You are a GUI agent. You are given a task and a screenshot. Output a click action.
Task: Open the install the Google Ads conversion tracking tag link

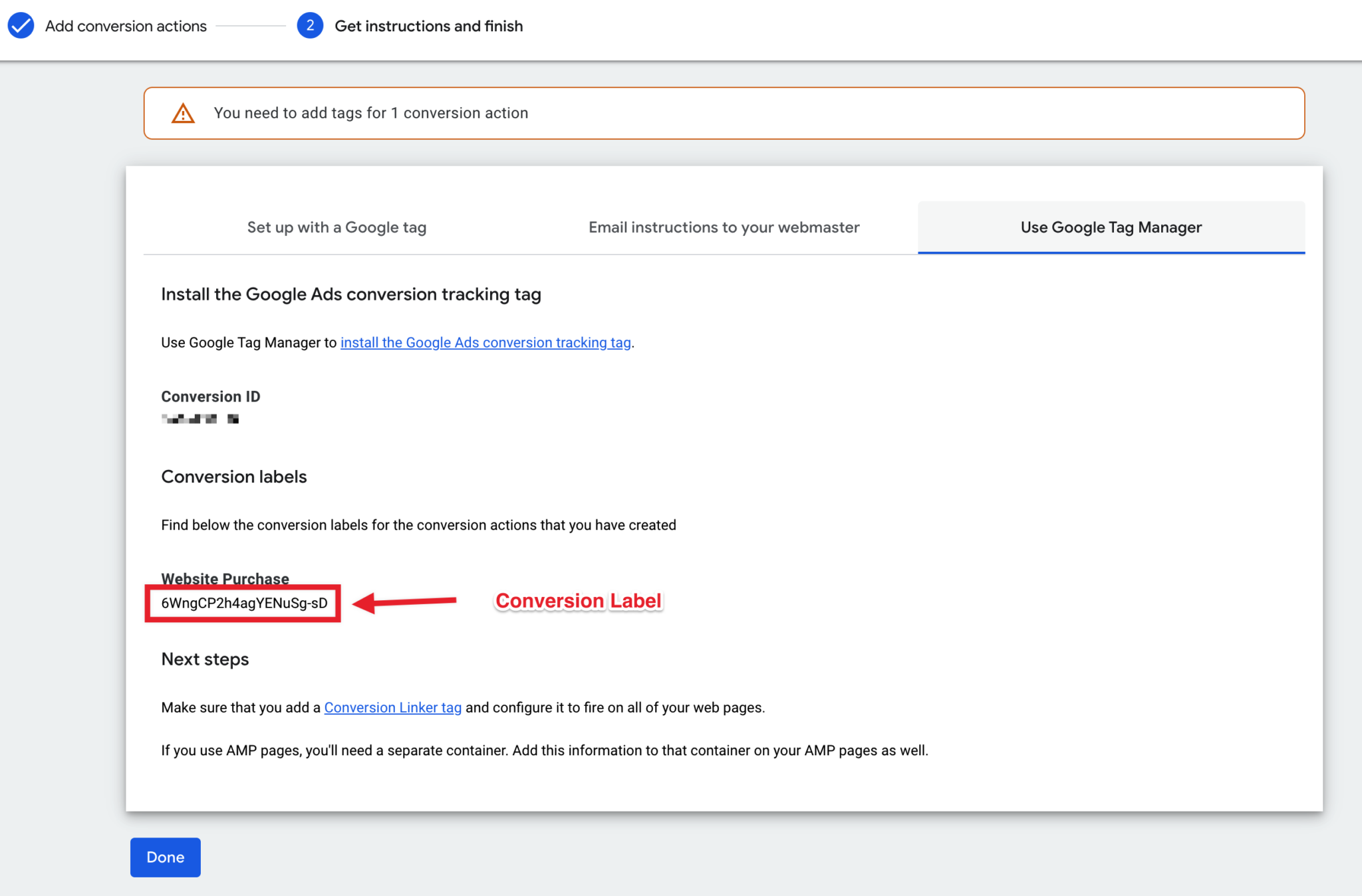[x=485, y=342]
